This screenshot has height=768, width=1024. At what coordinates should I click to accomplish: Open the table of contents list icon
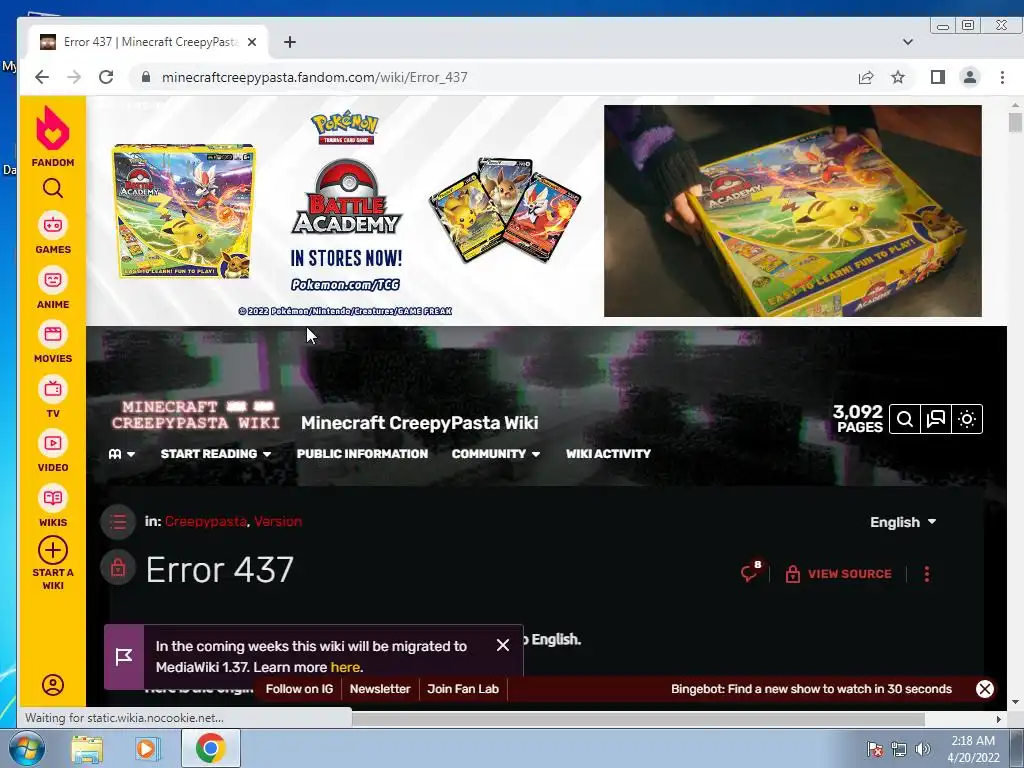point(118,522)
